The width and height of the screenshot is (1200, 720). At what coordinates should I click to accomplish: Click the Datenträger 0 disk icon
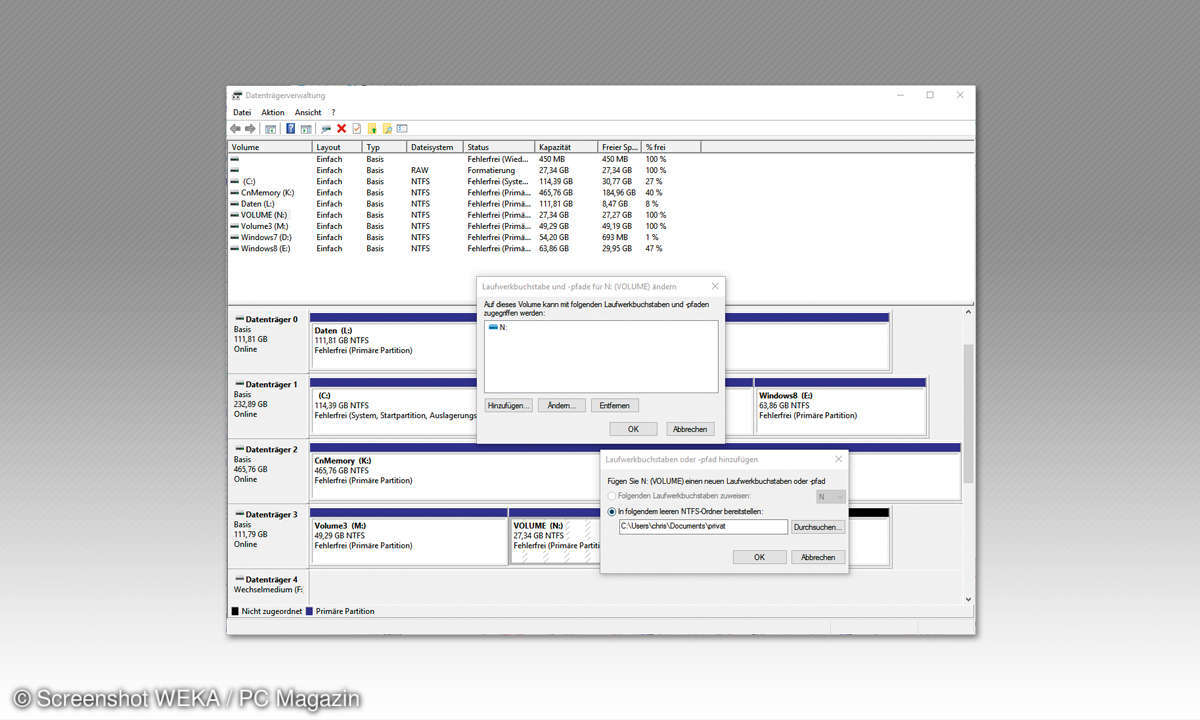pos(239,319)
